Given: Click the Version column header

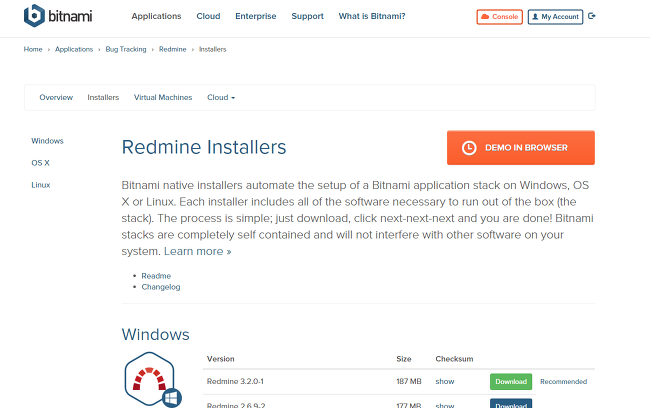Looking at the screenshot, I should 221,359.
